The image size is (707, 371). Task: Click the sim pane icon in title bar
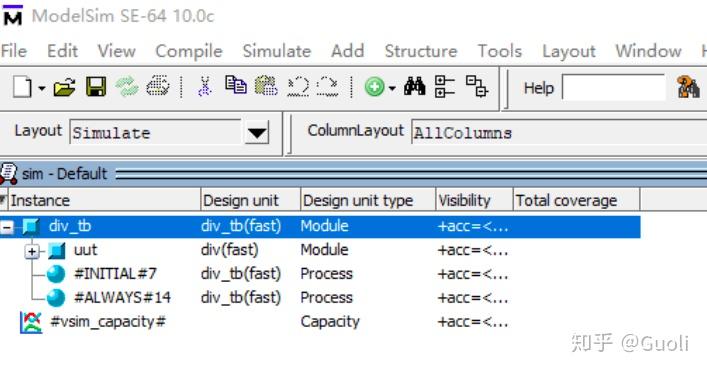[x=9, y=174]
